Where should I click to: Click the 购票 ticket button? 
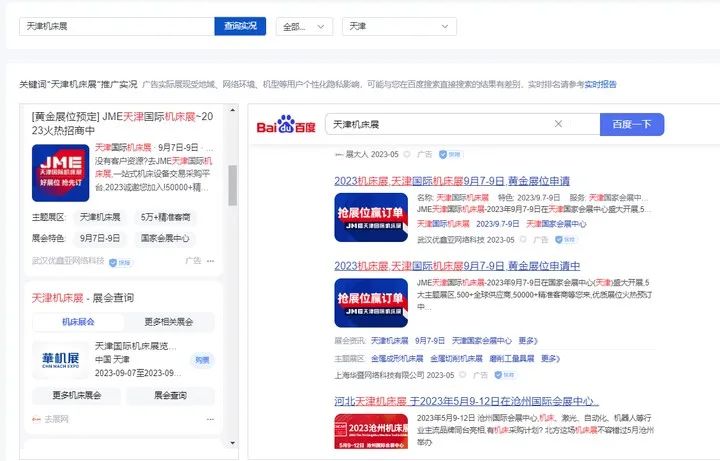pyautogui.click(x=202, y=360)
